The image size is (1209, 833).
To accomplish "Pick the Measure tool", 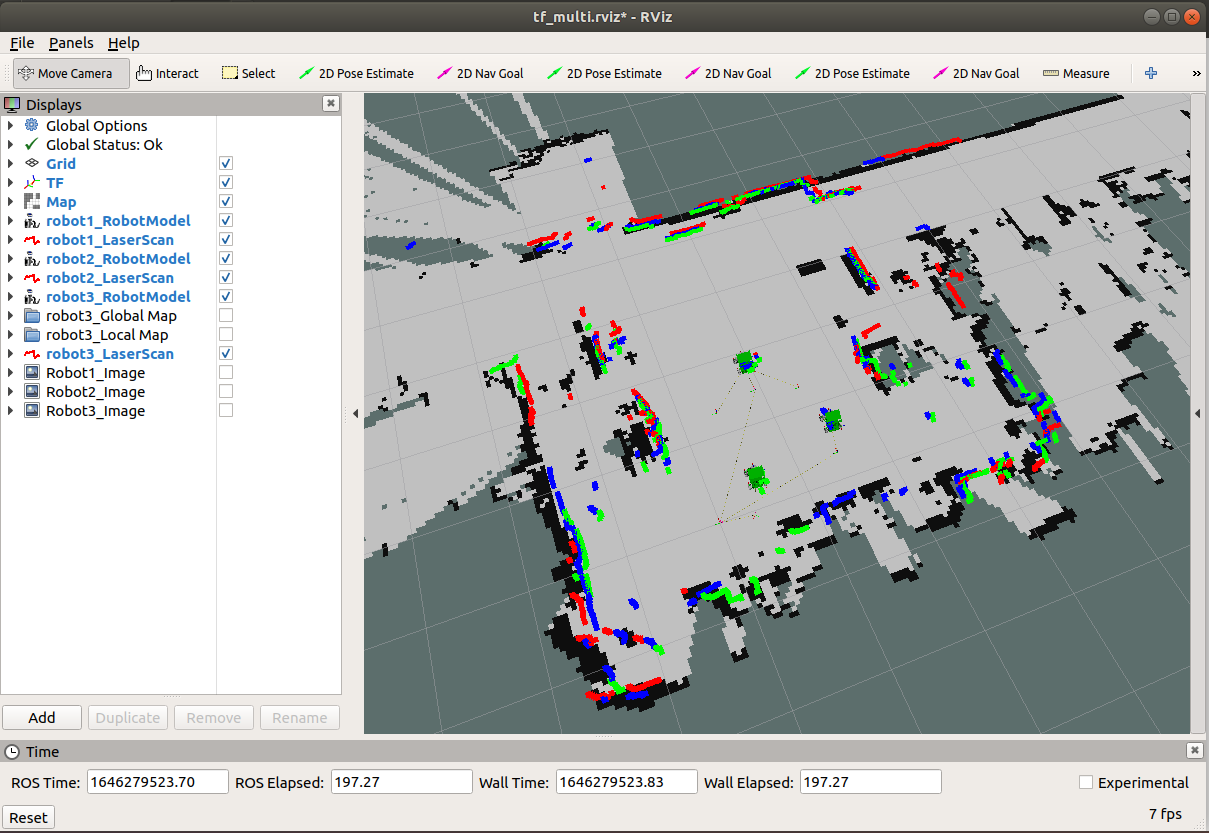I will click(x=1076, y=73).
